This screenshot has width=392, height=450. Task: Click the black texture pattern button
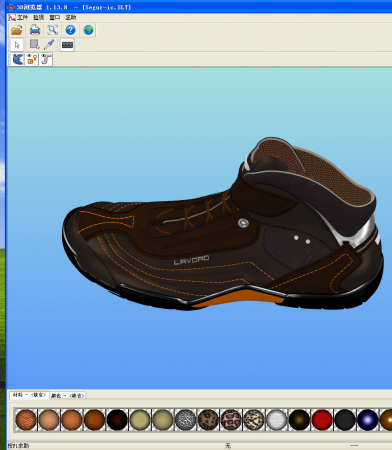coord(67,45)
